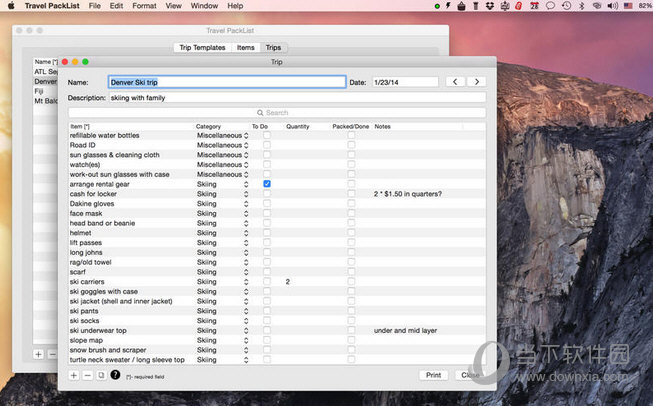Click the linked-rings icon beside Bluetooth in menu bar
The width and height of the screenshot is (653, 406).
click(597, 6)
